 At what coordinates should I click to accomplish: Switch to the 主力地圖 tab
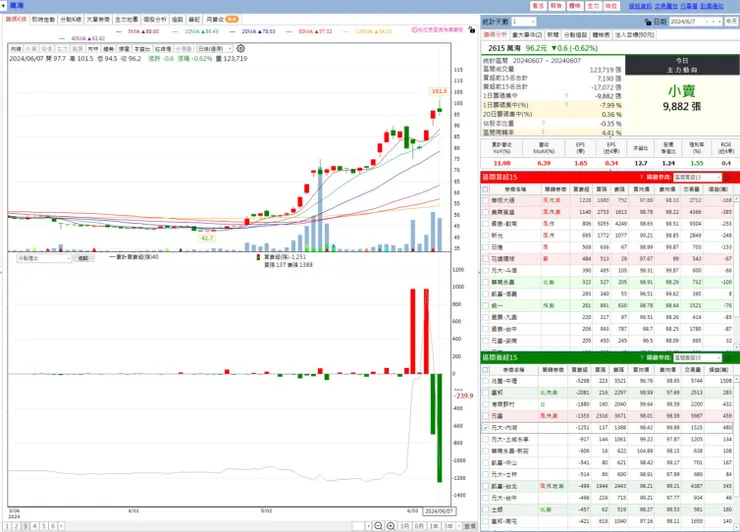(126, 19)
